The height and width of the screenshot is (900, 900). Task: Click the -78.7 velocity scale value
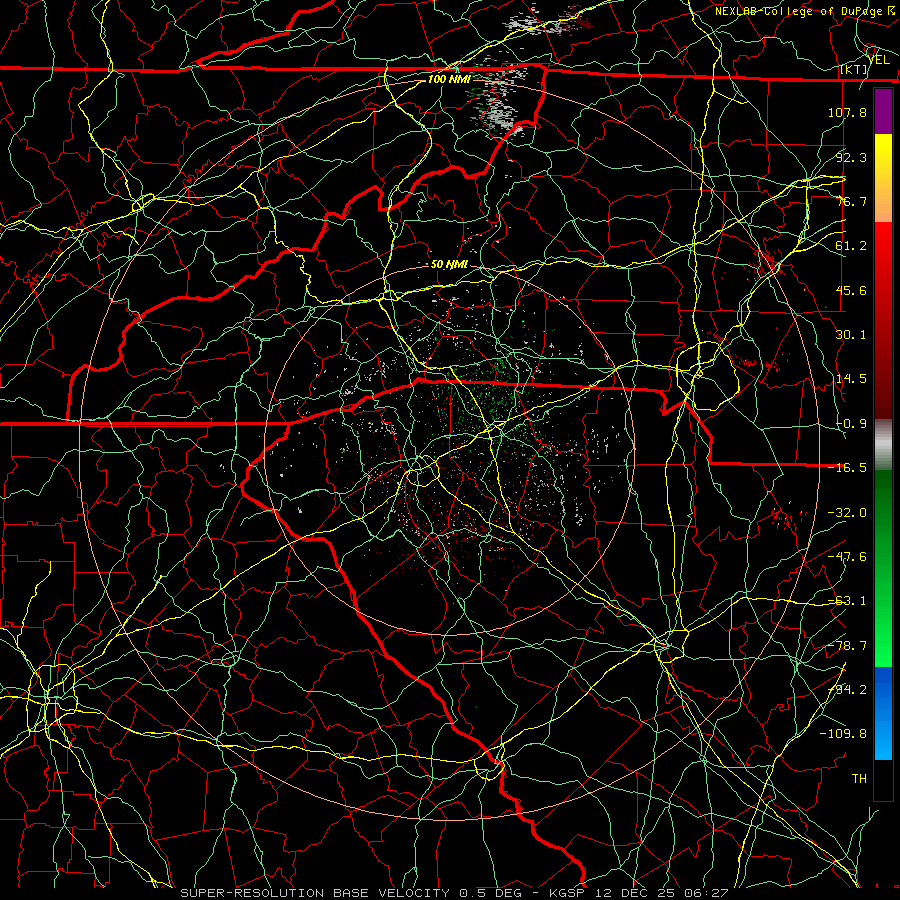point(847,646)
